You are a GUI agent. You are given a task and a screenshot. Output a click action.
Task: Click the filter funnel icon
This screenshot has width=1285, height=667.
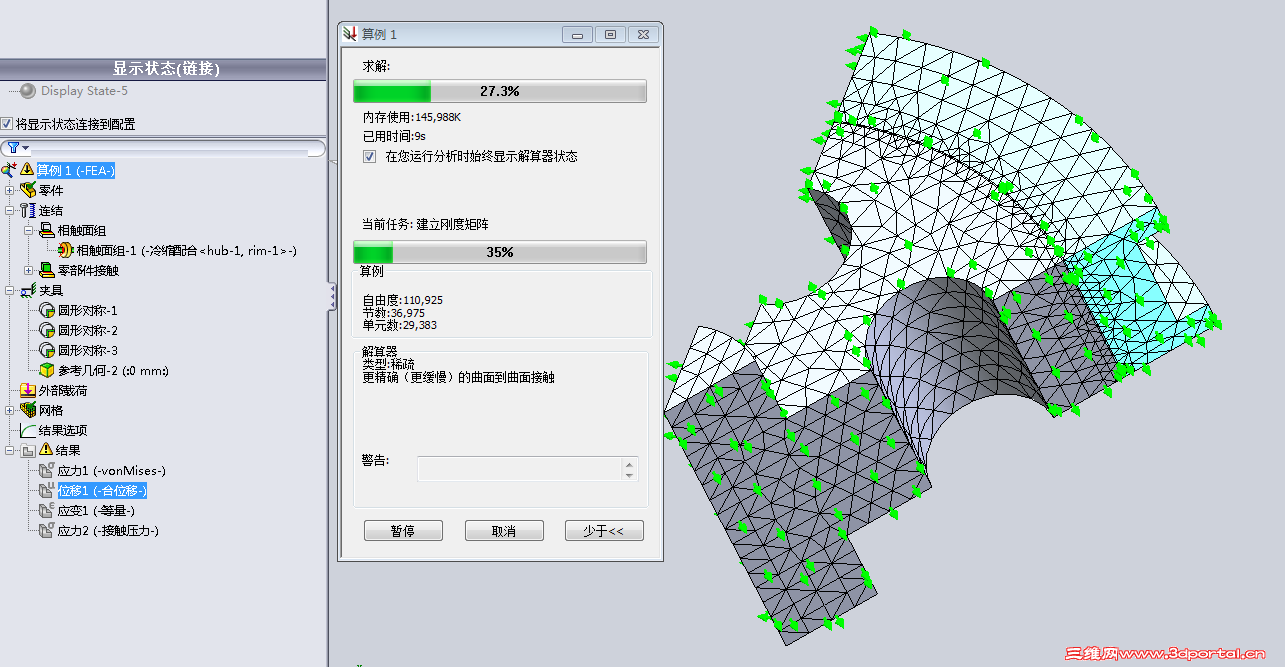(13, 148)
